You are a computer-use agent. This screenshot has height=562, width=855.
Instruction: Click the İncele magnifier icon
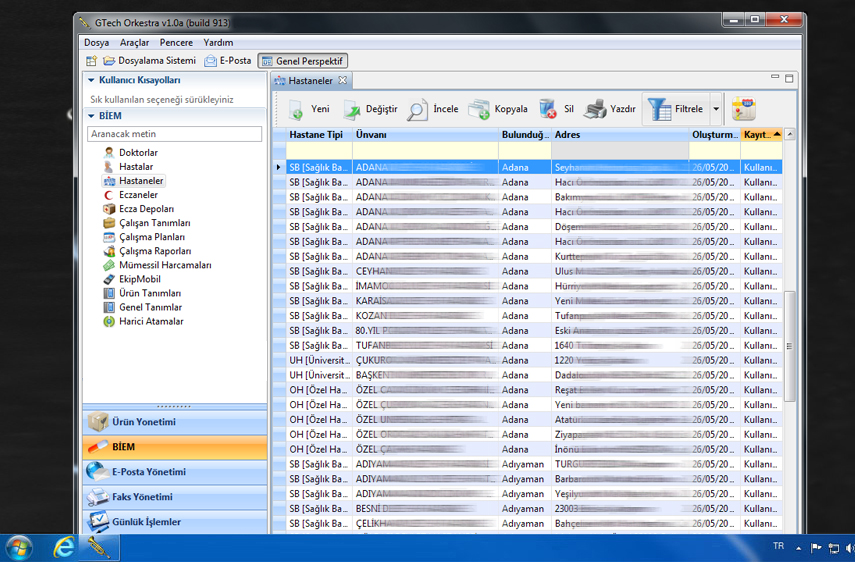pos(417,110)
